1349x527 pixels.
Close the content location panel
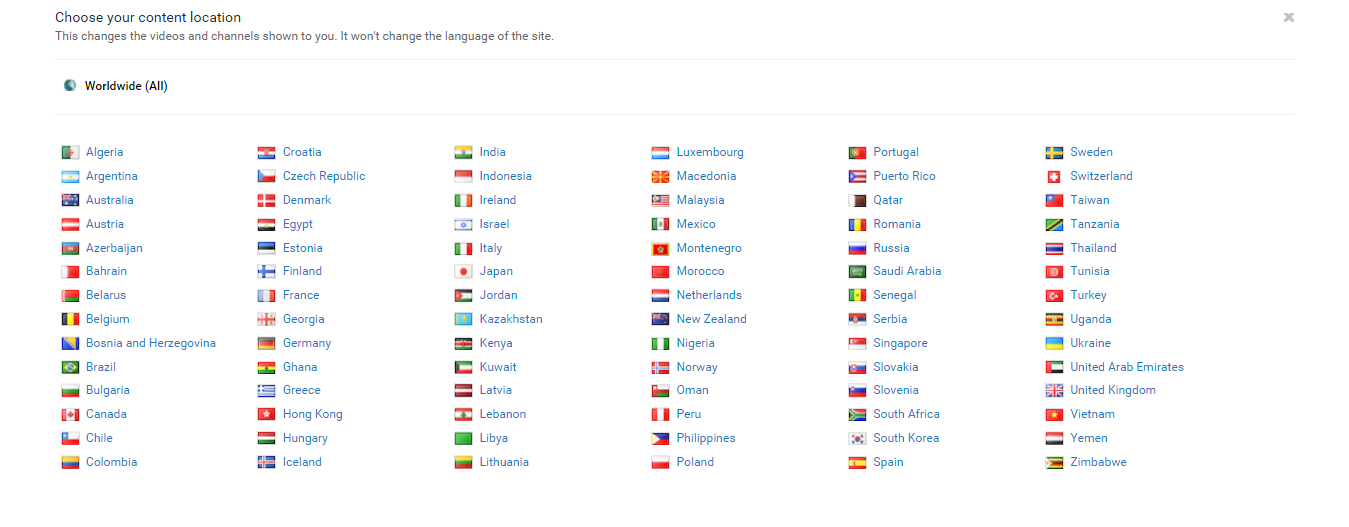[1288, 17]
